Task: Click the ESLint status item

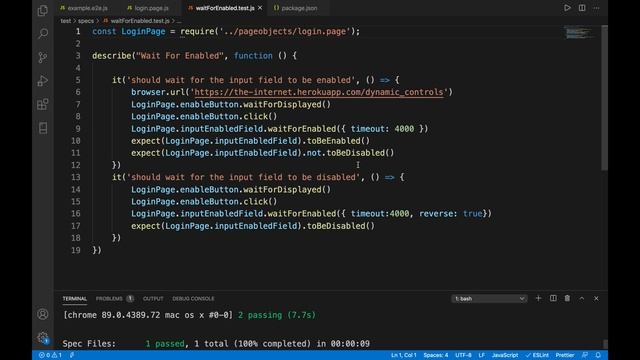Action: (537, 355)
